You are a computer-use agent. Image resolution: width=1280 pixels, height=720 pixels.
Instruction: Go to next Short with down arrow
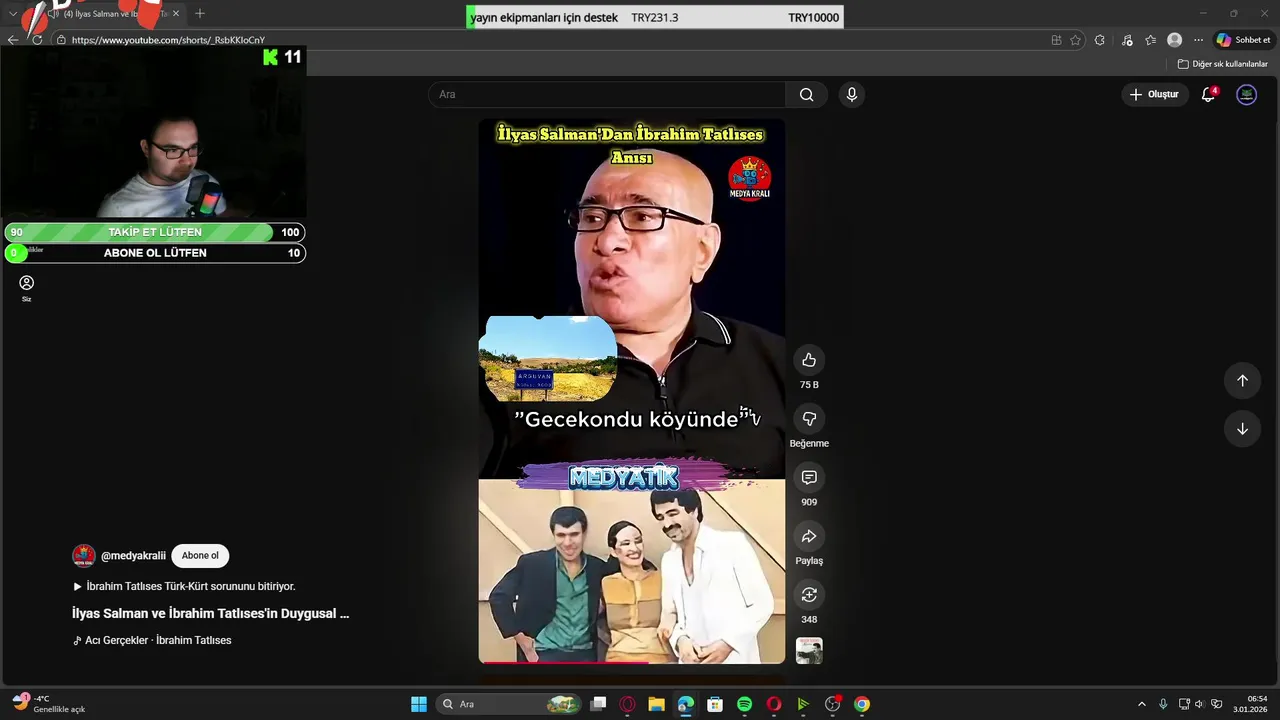click(1242, 429)
